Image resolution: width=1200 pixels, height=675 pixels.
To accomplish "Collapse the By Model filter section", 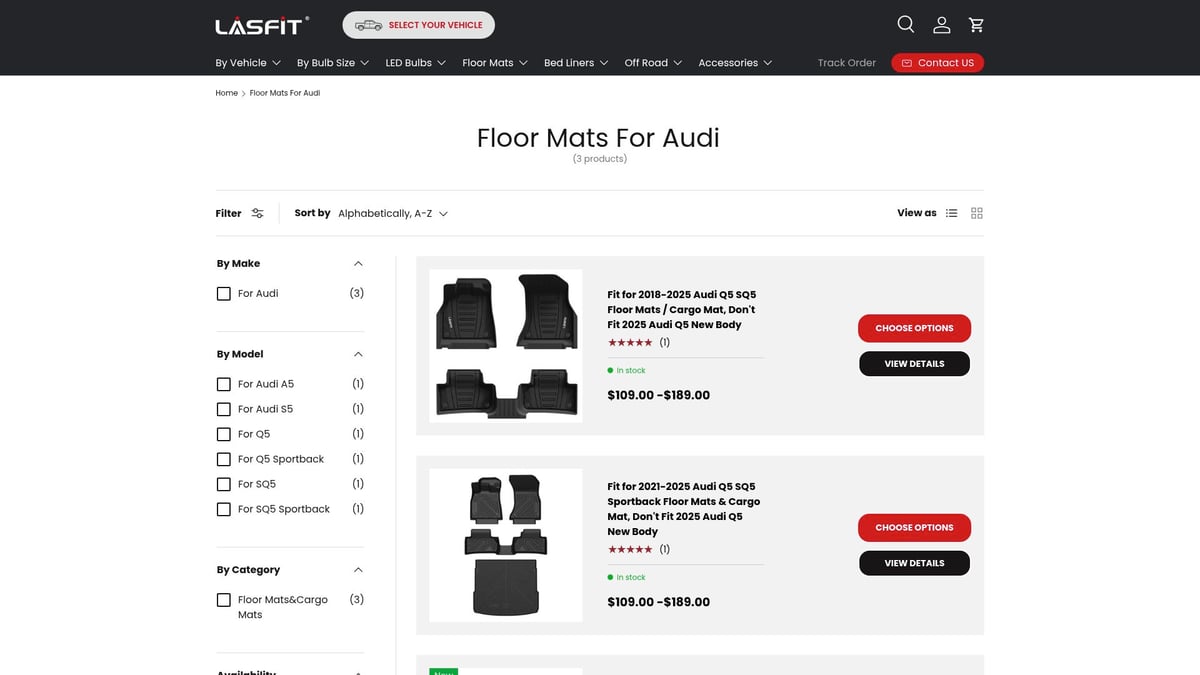I will pos(358,354).
